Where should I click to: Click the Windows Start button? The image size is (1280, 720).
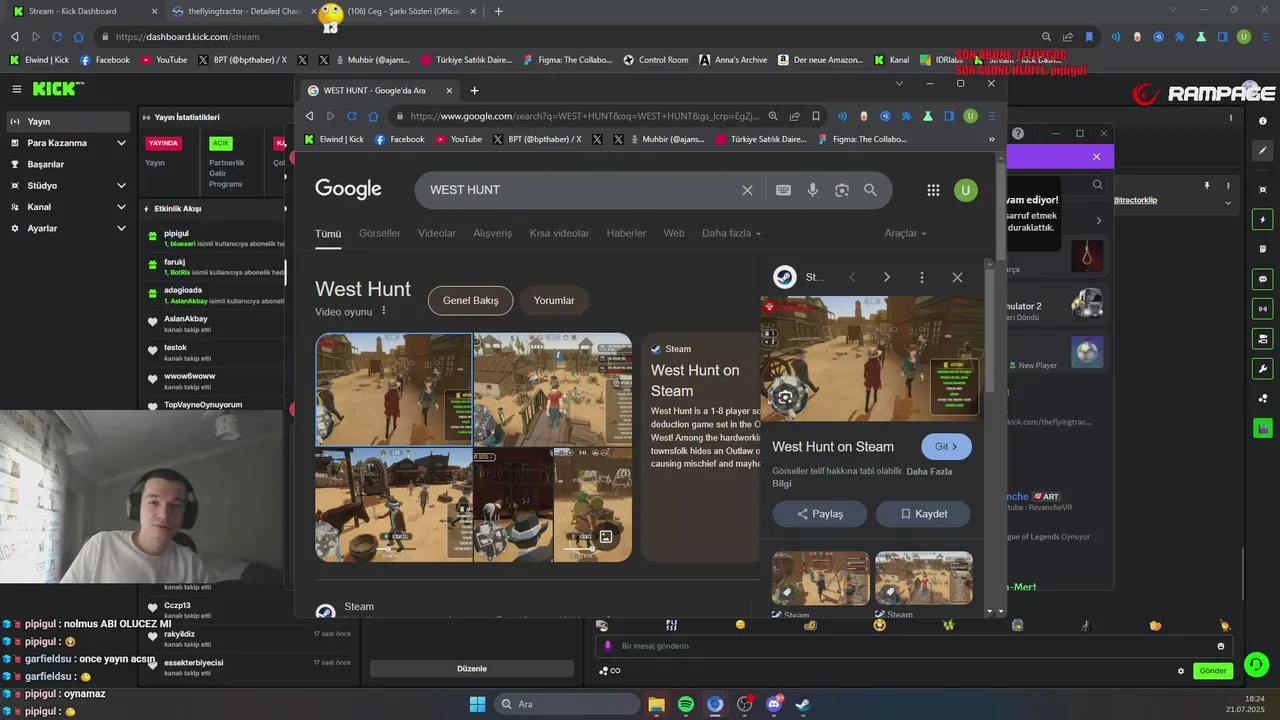(477, 704)
